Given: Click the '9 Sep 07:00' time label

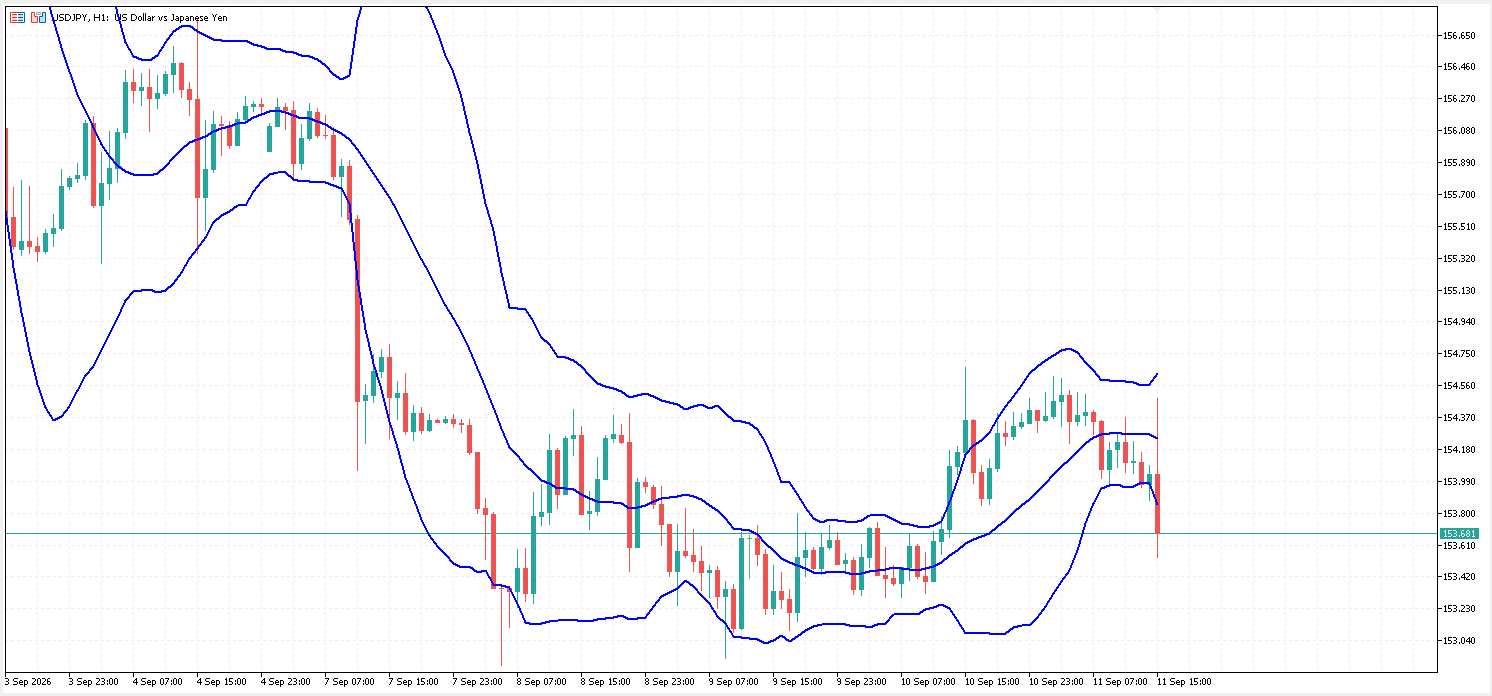Looking at the screenshot, I should tap(734, 682).
